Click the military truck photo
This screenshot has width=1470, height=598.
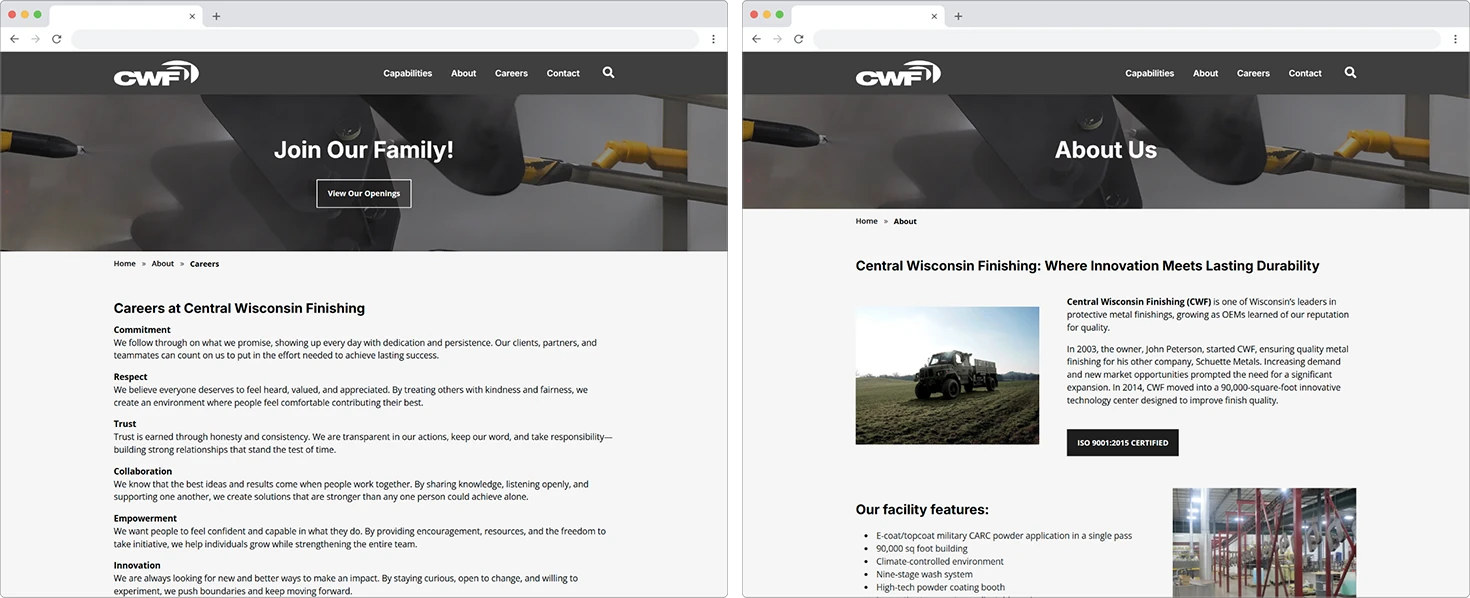point(947,375)
